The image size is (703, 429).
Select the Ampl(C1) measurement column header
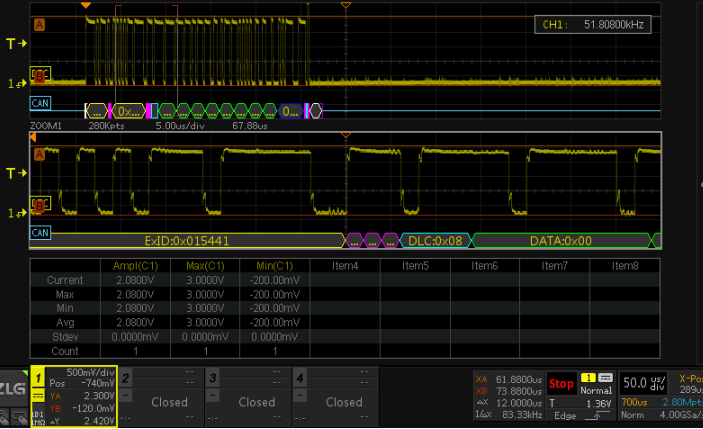click(x=135, y=266)
